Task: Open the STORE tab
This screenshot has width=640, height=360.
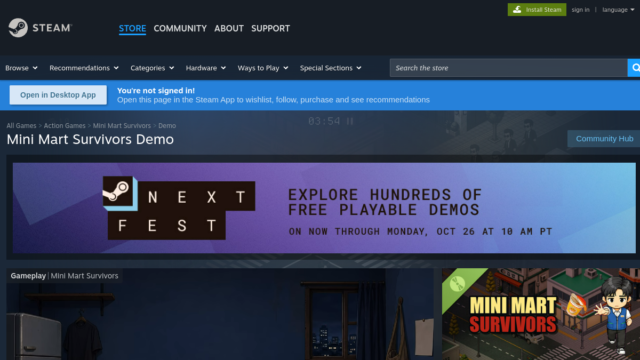Action: click(132, 29)
